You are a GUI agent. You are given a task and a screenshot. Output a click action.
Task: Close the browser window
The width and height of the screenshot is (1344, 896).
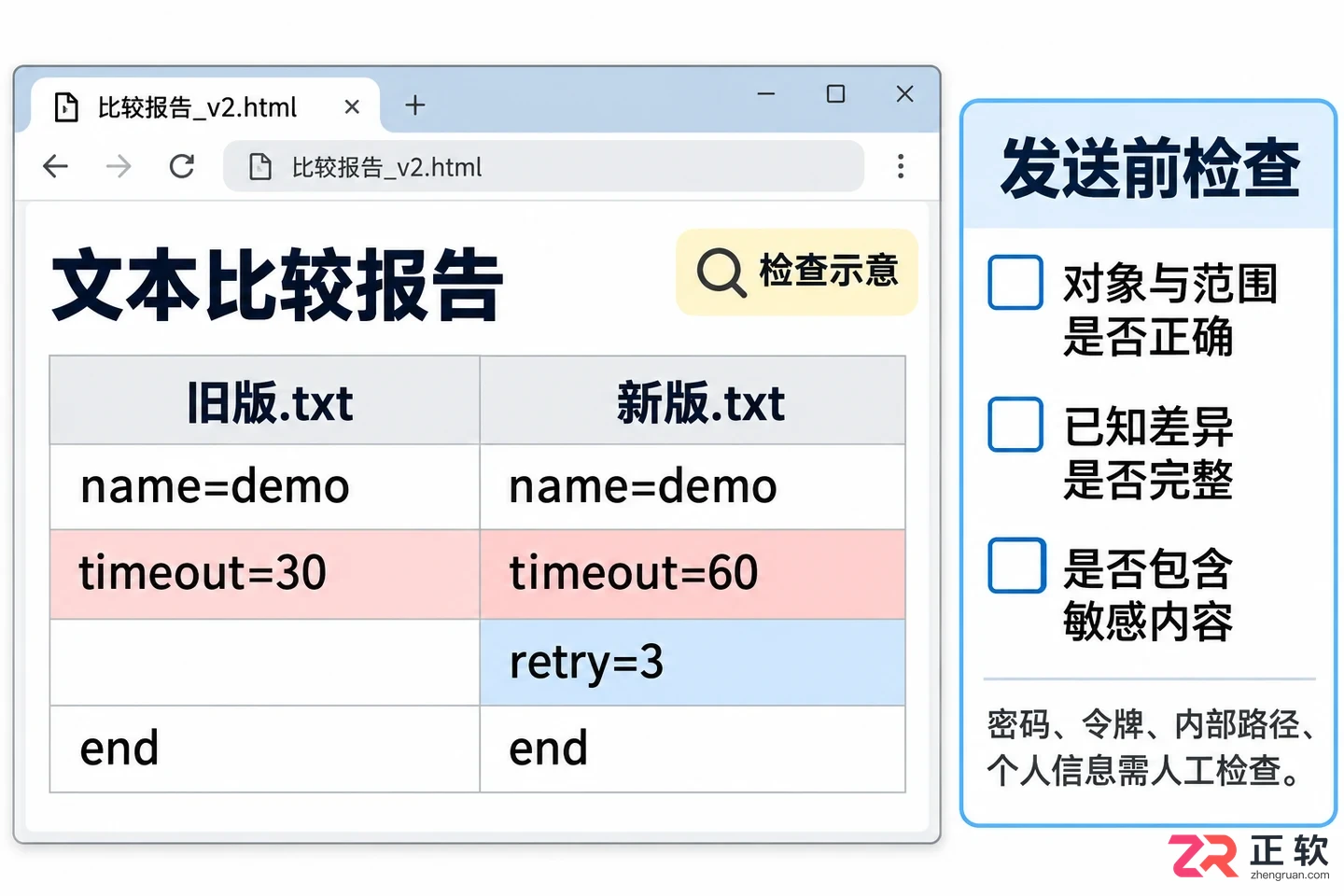pyautogui.click(x=904, y=94)
